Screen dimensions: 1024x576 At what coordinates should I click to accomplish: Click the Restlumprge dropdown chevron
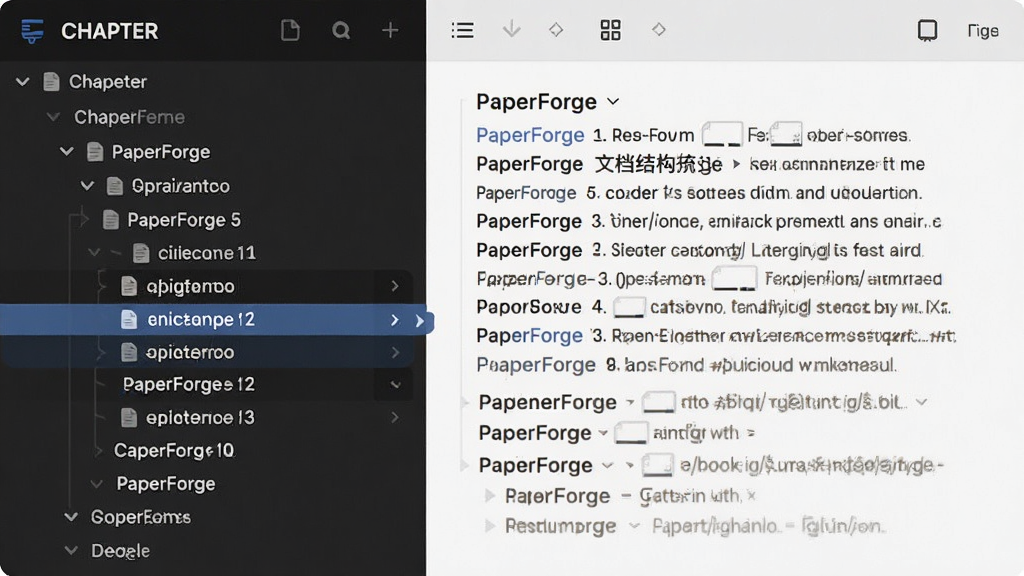(633, 526)
